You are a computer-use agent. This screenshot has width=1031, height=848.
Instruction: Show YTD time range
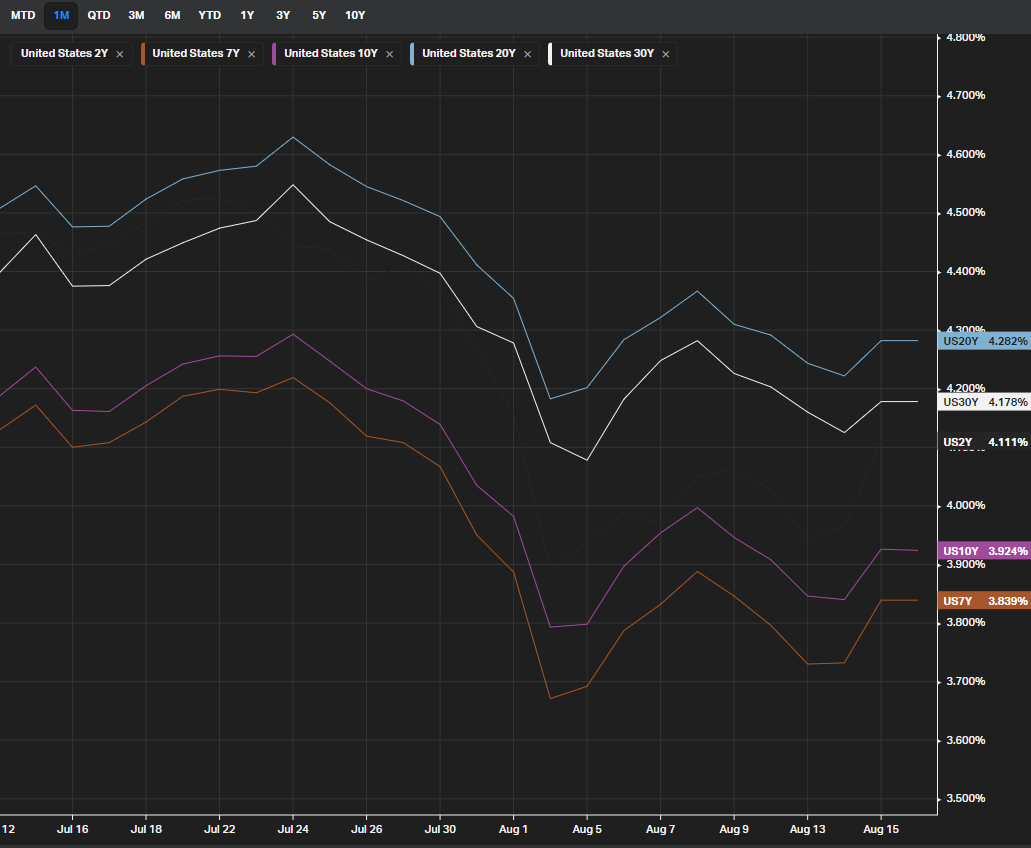click(210, 15)
